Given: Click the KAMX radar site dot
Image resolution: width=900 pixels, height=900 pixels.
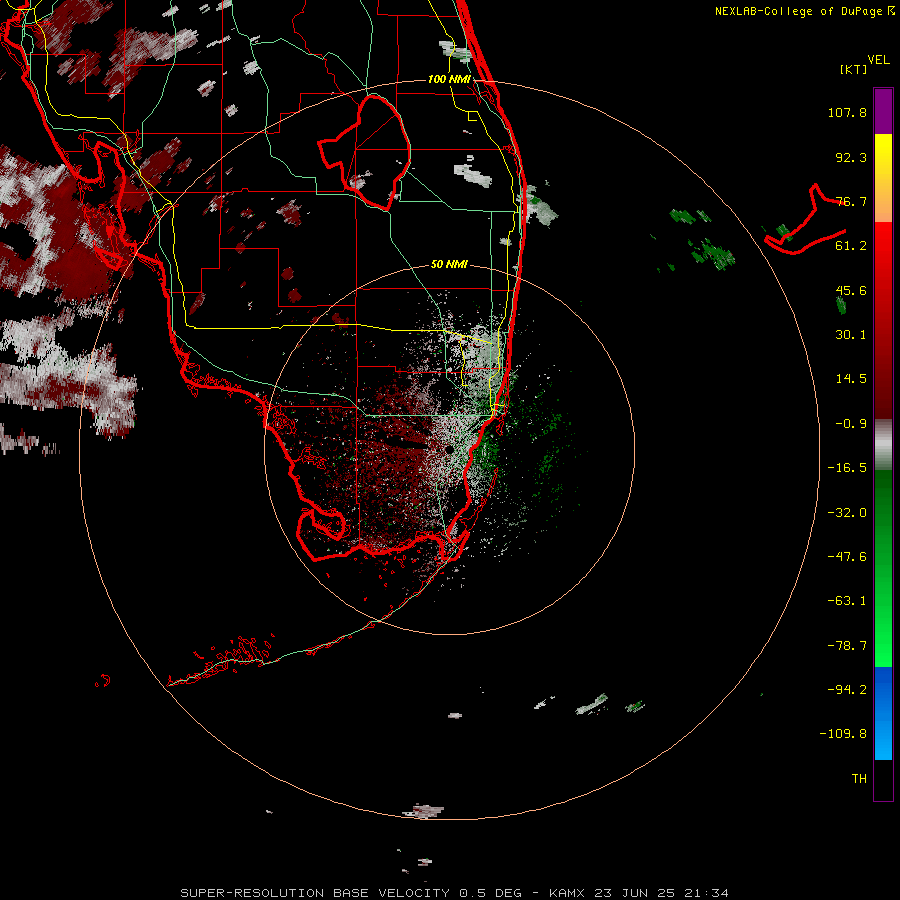Looking at the screenshot, I should click(x=448, y=449).
